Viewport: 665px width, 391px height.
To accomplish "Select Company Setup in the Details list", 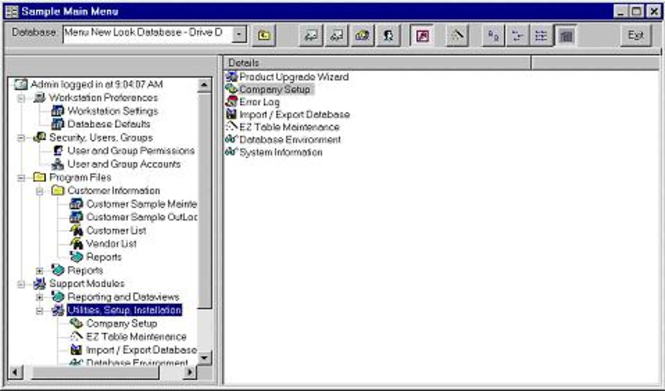I will (274, 89).
